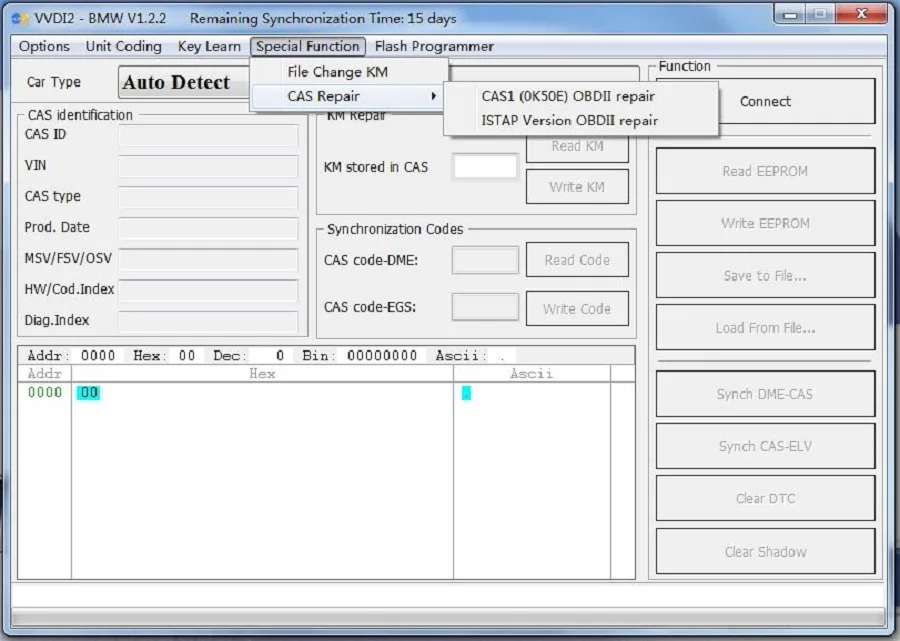Click the Hex column header
This screenshot has width=900, height=641.
pos(262,374)
